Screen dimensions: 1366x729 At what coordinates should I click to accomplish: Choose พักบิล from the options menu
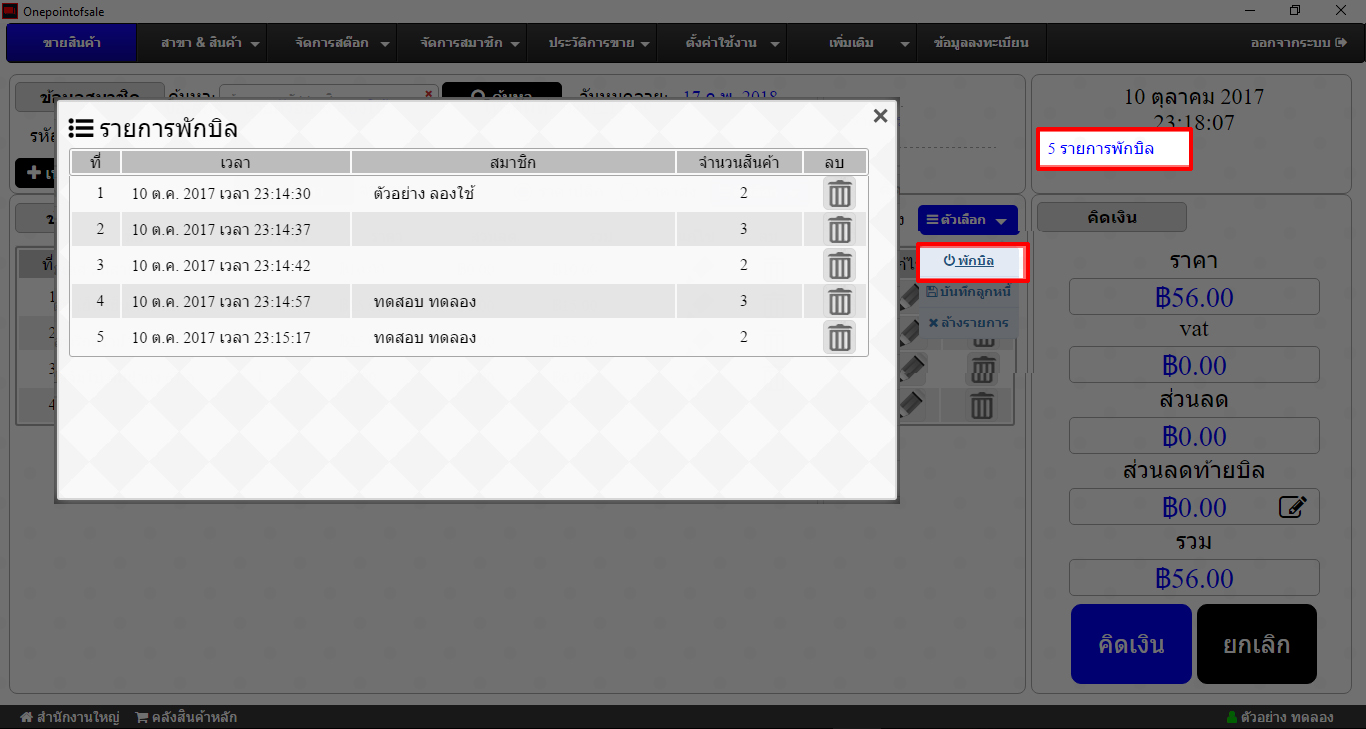(969, 261)
